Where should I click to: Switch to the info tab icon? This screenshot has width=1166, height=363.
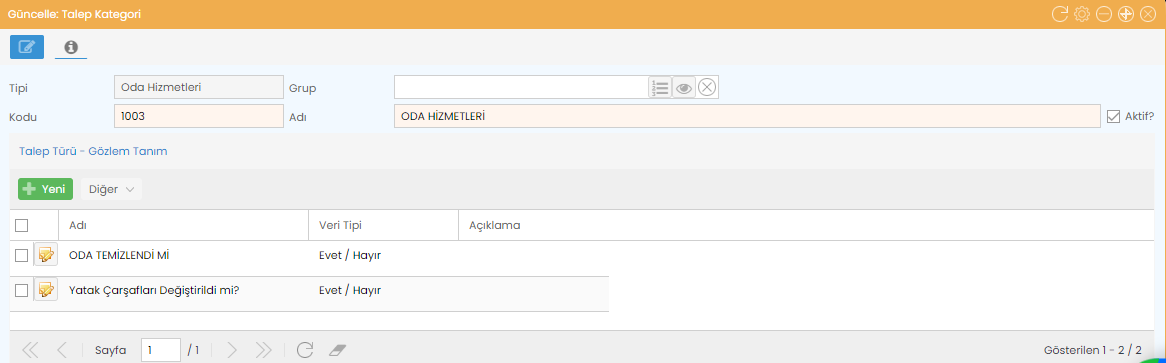71,47
